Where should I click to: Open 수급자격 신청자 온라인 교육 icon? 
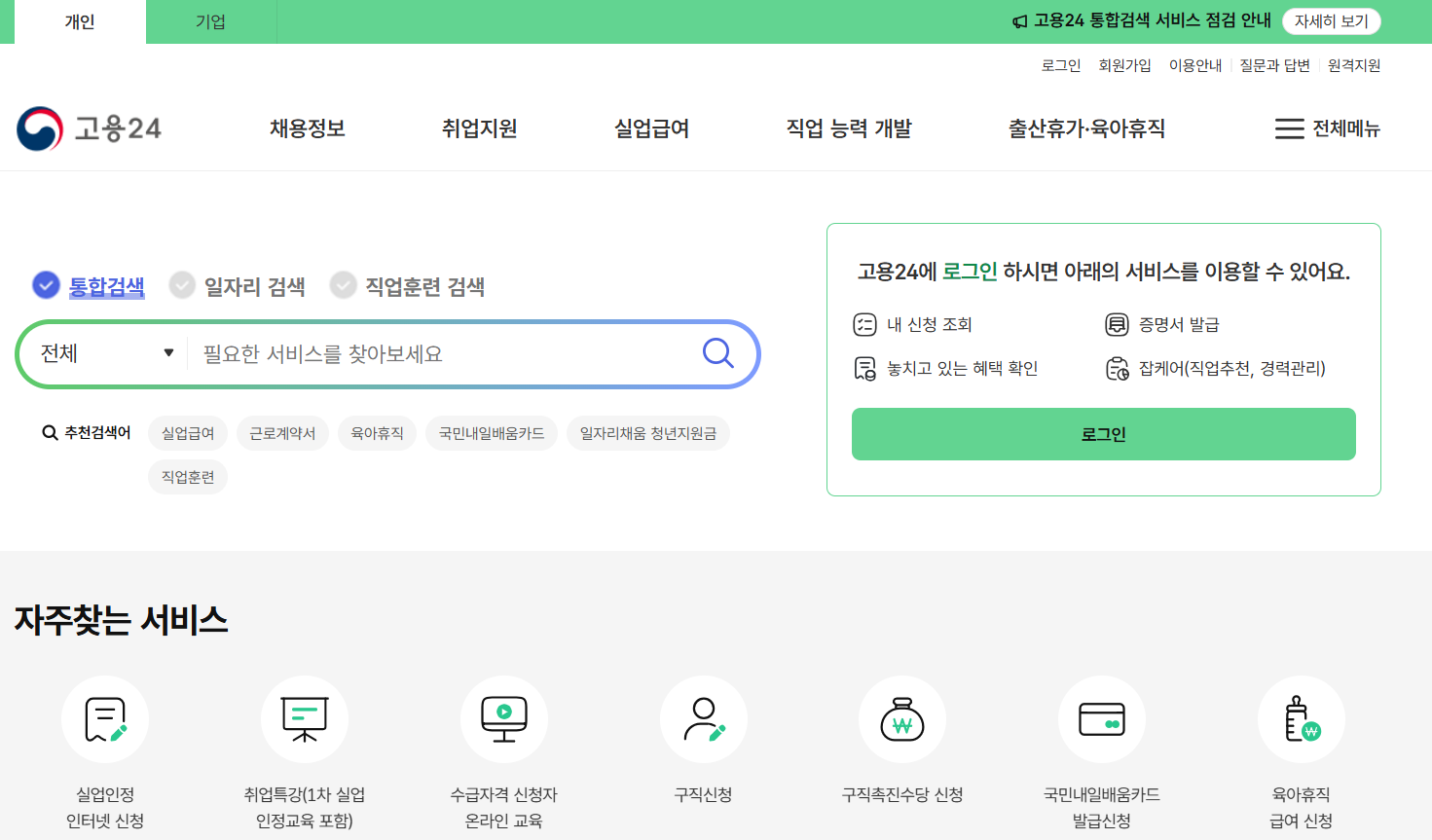point(504,719)
